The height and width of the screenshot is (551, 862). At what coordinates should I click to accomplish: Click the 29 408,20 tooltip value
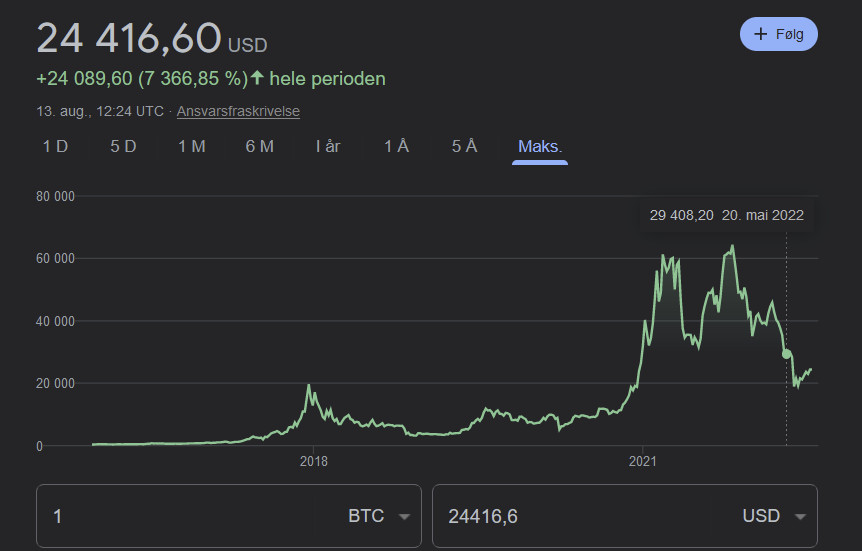pos(682,215)
